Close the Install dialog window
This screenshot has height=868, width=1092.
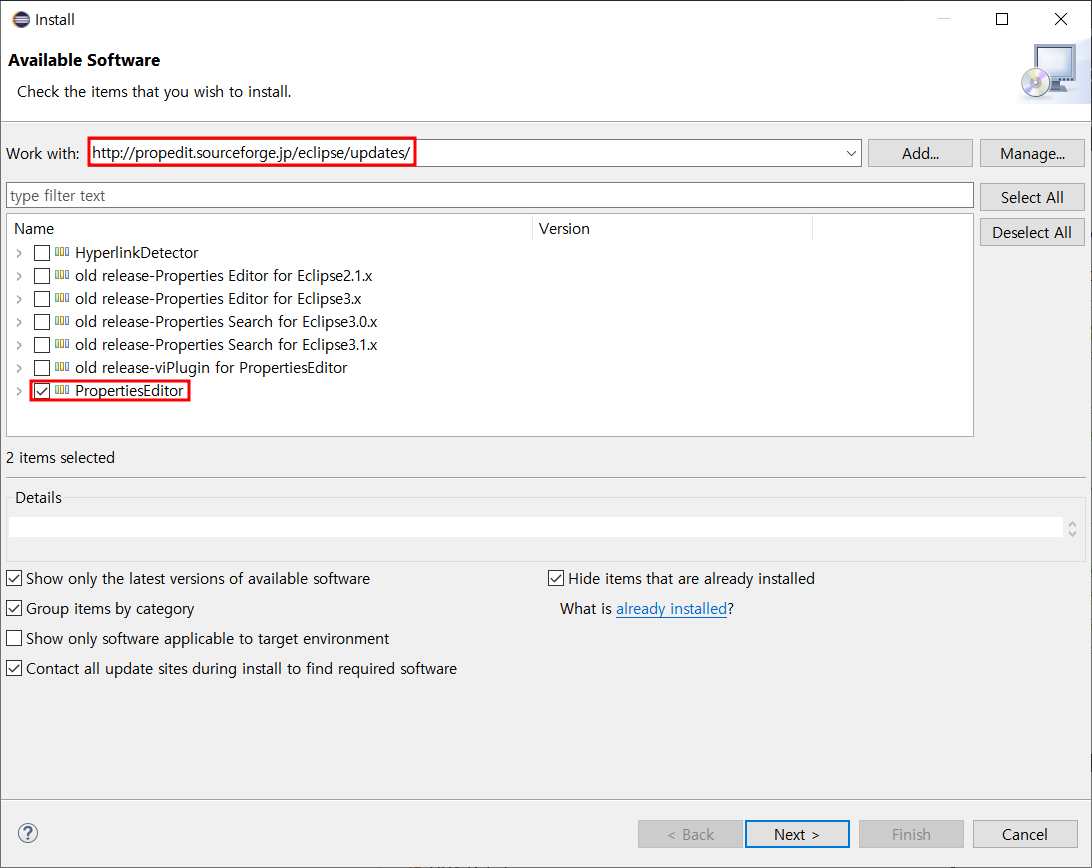point(1061,20)
